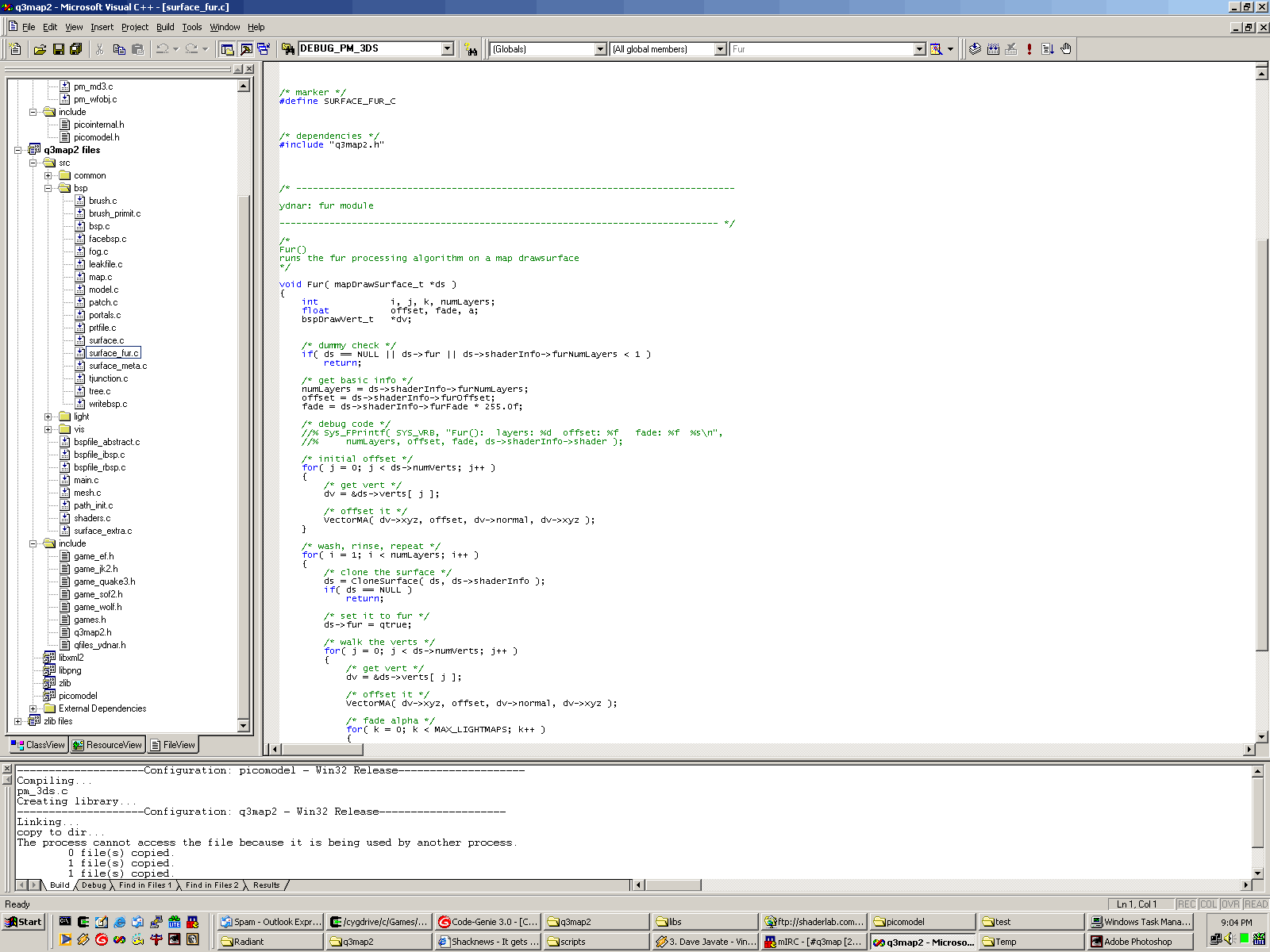The height and width of the screenshot is (952, 1270).
Task: Switch to the ClassView tab
Action: point(37,745)
